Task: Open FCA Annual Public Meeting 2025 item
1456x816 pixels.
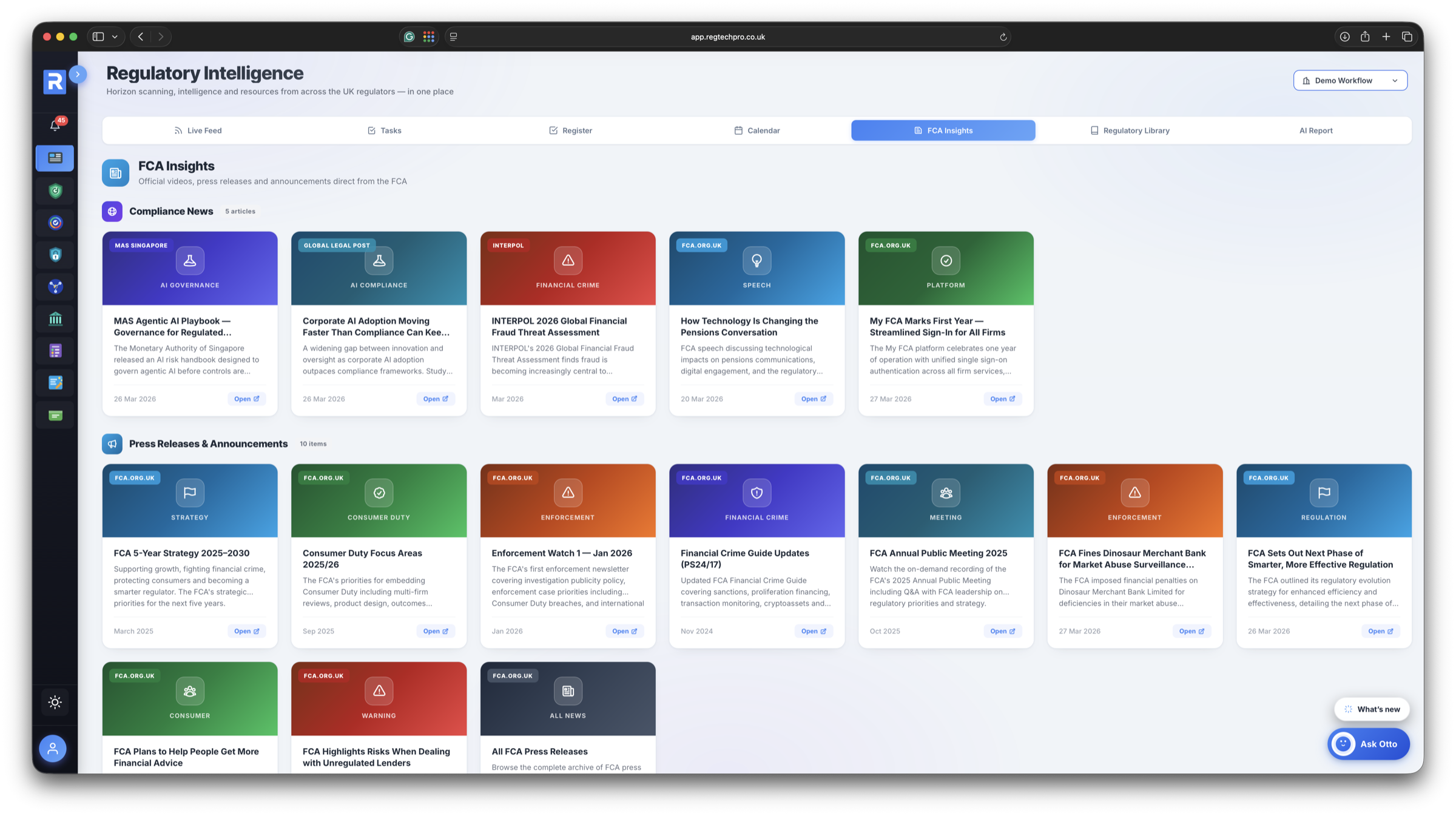Action: pos(1002,631)
